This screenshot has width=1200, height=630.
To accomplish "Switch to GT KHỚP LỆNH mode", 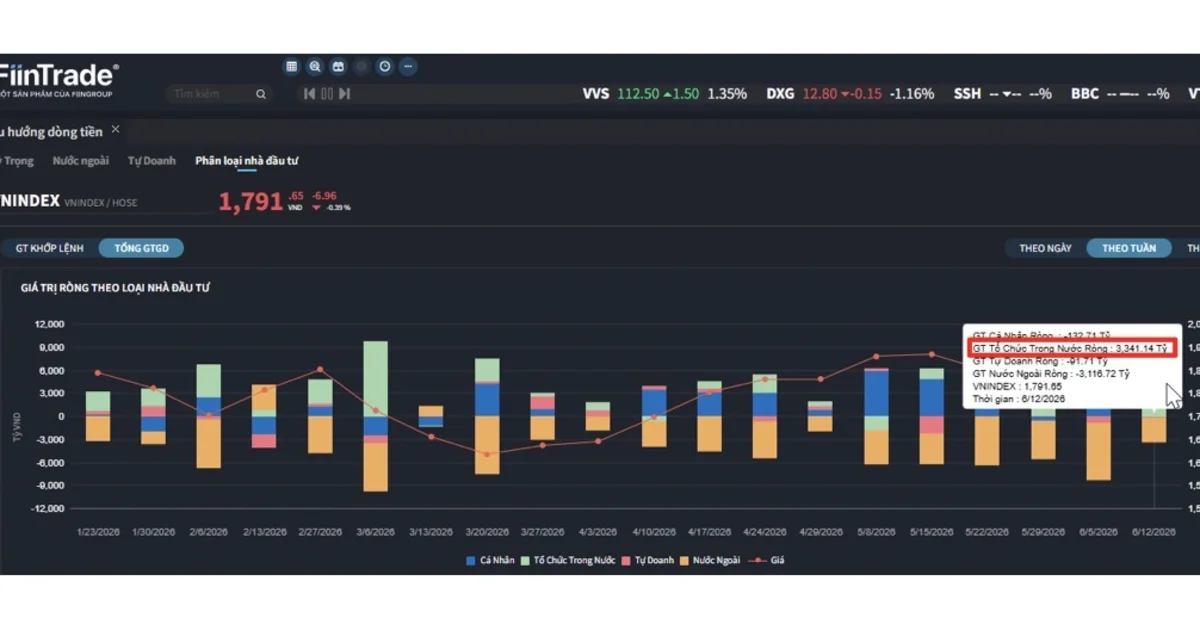I will click(50, 248).
